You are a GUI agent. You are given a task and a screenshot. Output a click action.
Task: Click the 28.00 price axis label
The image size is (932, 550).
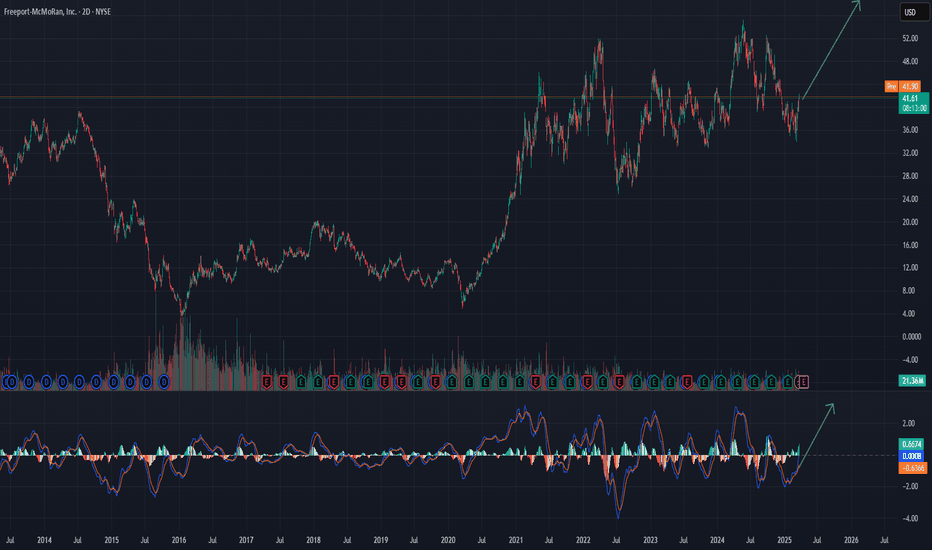pyautogui.click(x=910, y=176)
